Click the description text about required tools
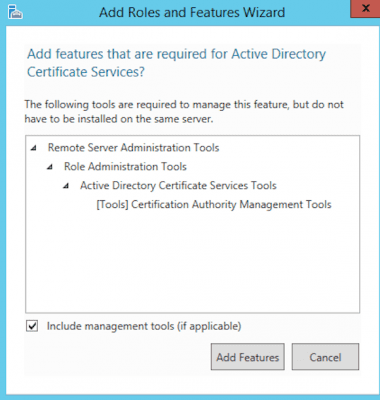 click(x=184, y=111)
